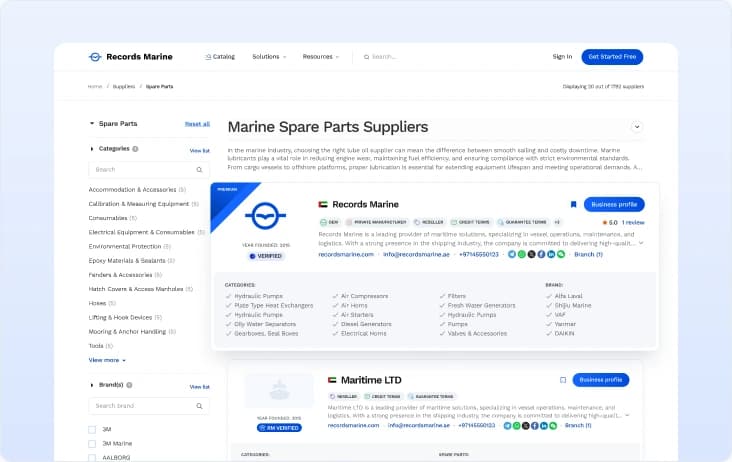Image resolution: width=732 pixels, height=462 pixels.
Task: Open the Solutions dropdown menu
Action: tap(269, 57)
